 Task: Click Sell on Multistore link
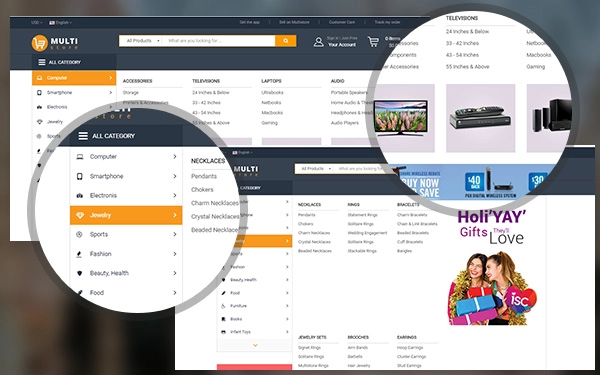click(294, 22)
